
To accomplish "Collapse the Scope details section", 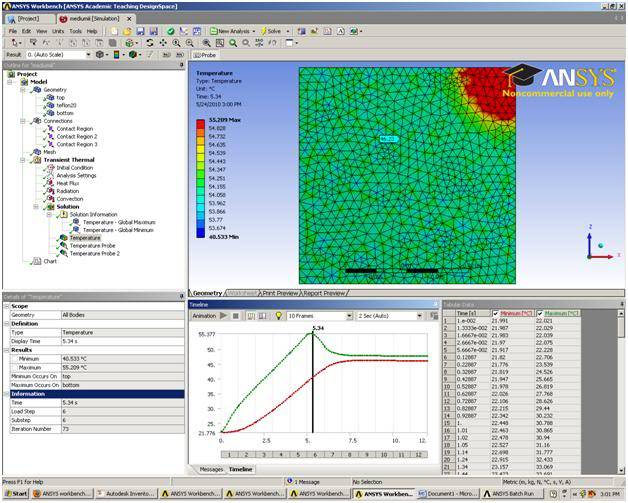I will point(6,306).
